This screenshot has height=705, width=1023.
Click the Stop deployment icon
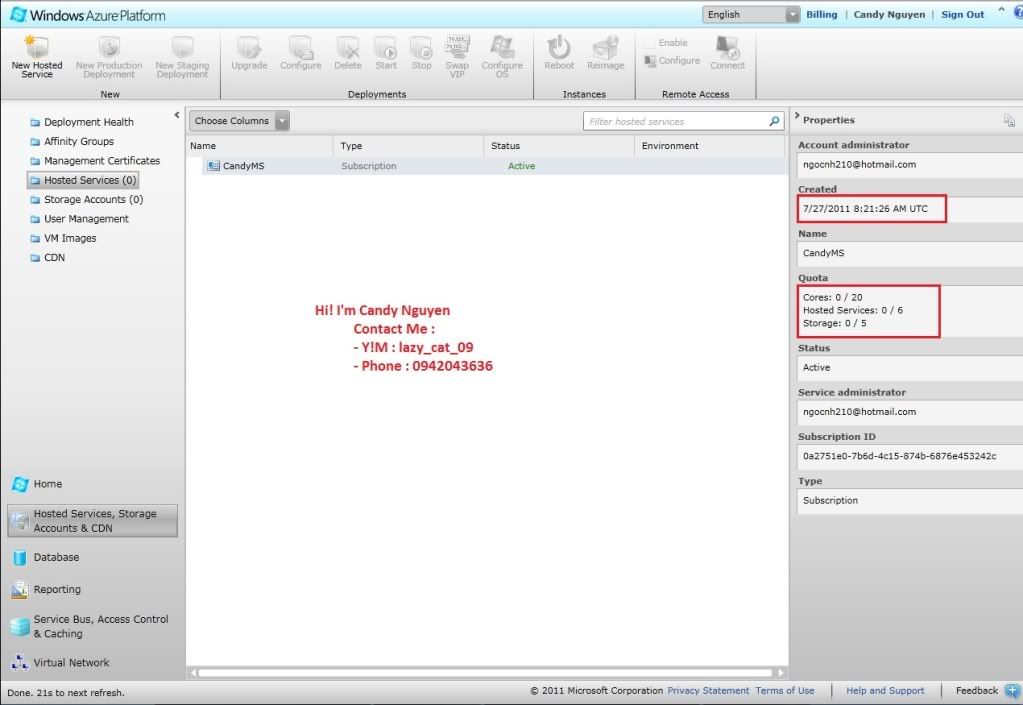pyautogui.click(x=421, y=47)
